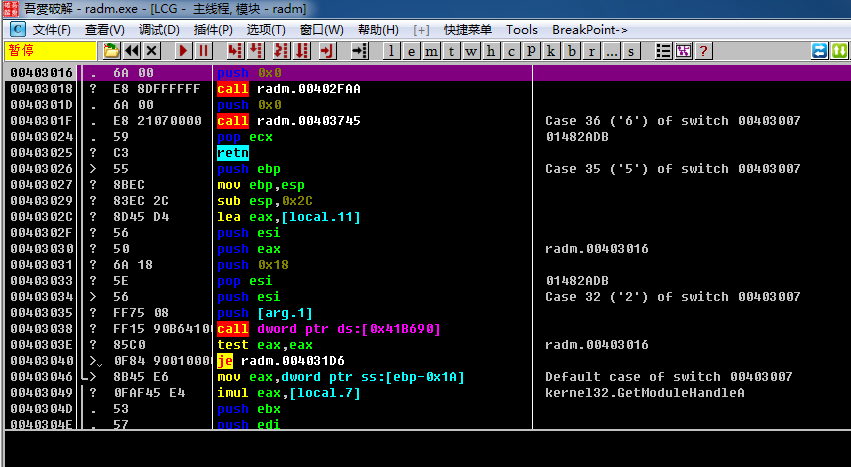Click the yellow 暂停 status field
851x467 pixels.
[x=51, y=51]
